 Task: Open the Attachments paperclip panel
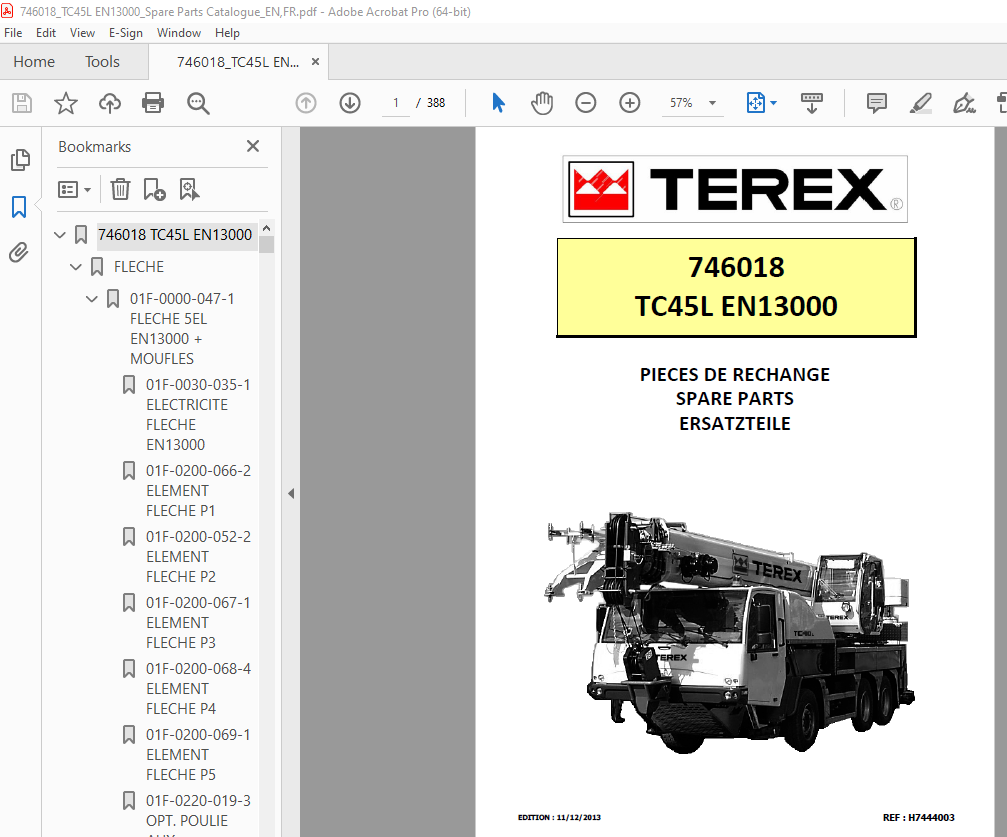pyautogui.click(x=19, y=252)
